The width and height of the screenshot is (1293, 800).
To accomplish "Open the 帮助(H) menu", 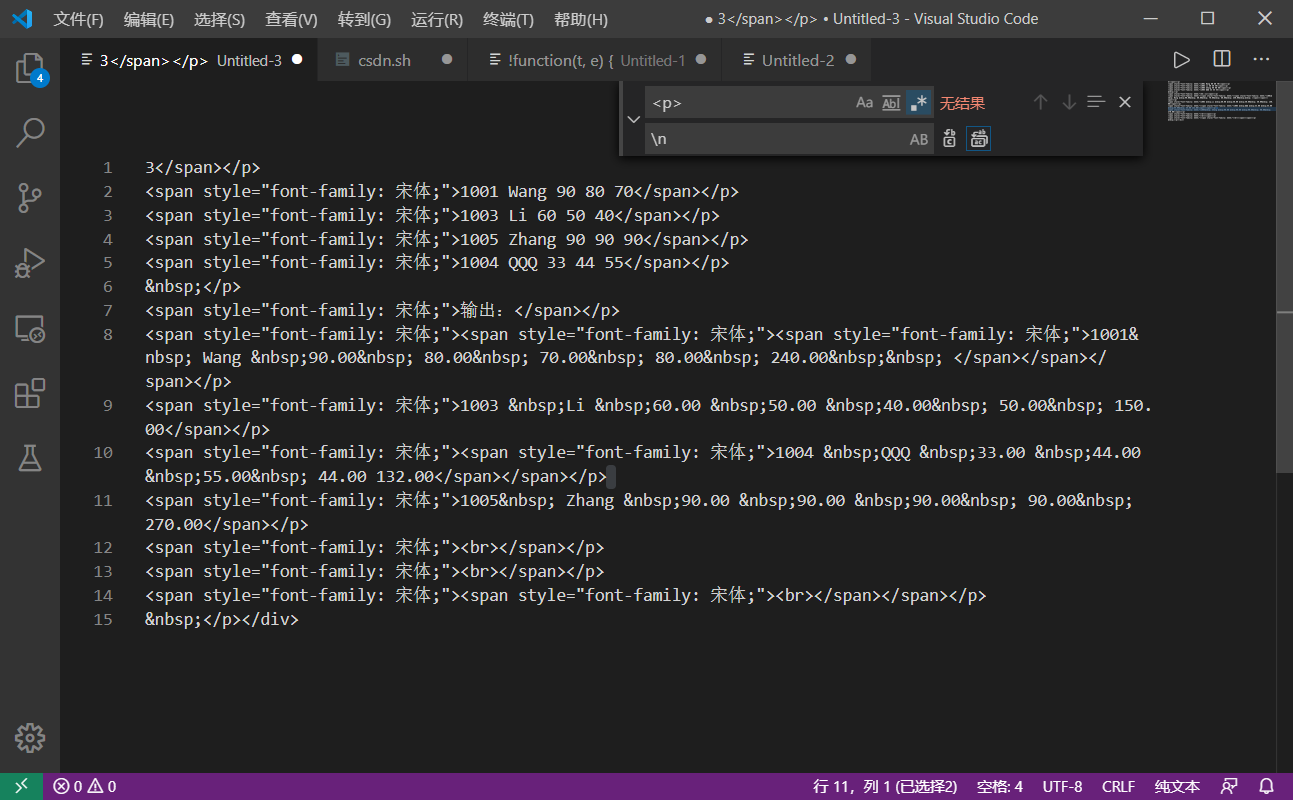I will point(580,19).
